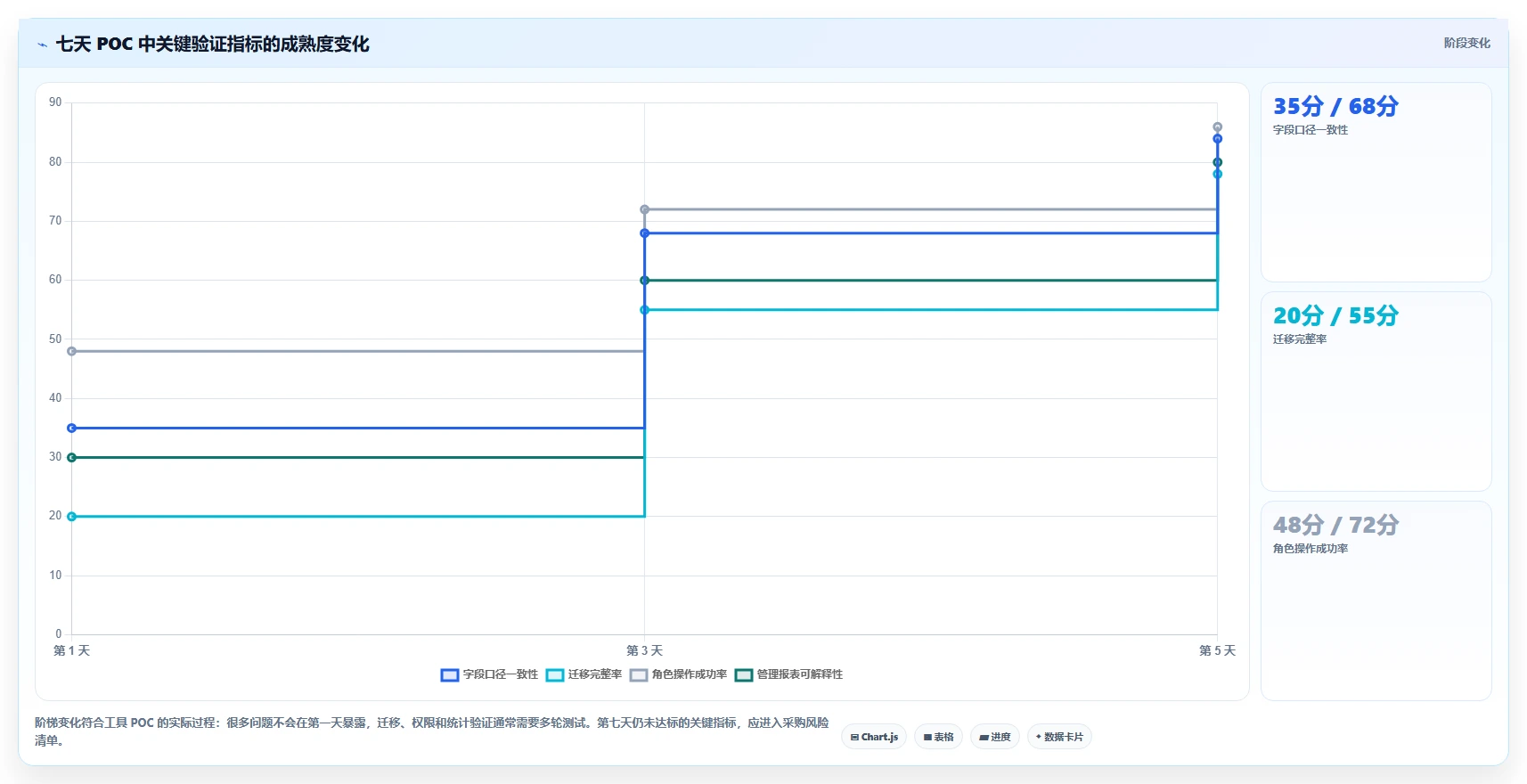Click the 第 5 天 x-axis label
The height and width of the screenshot is (784, 1527).
(x=1217, y=650)
